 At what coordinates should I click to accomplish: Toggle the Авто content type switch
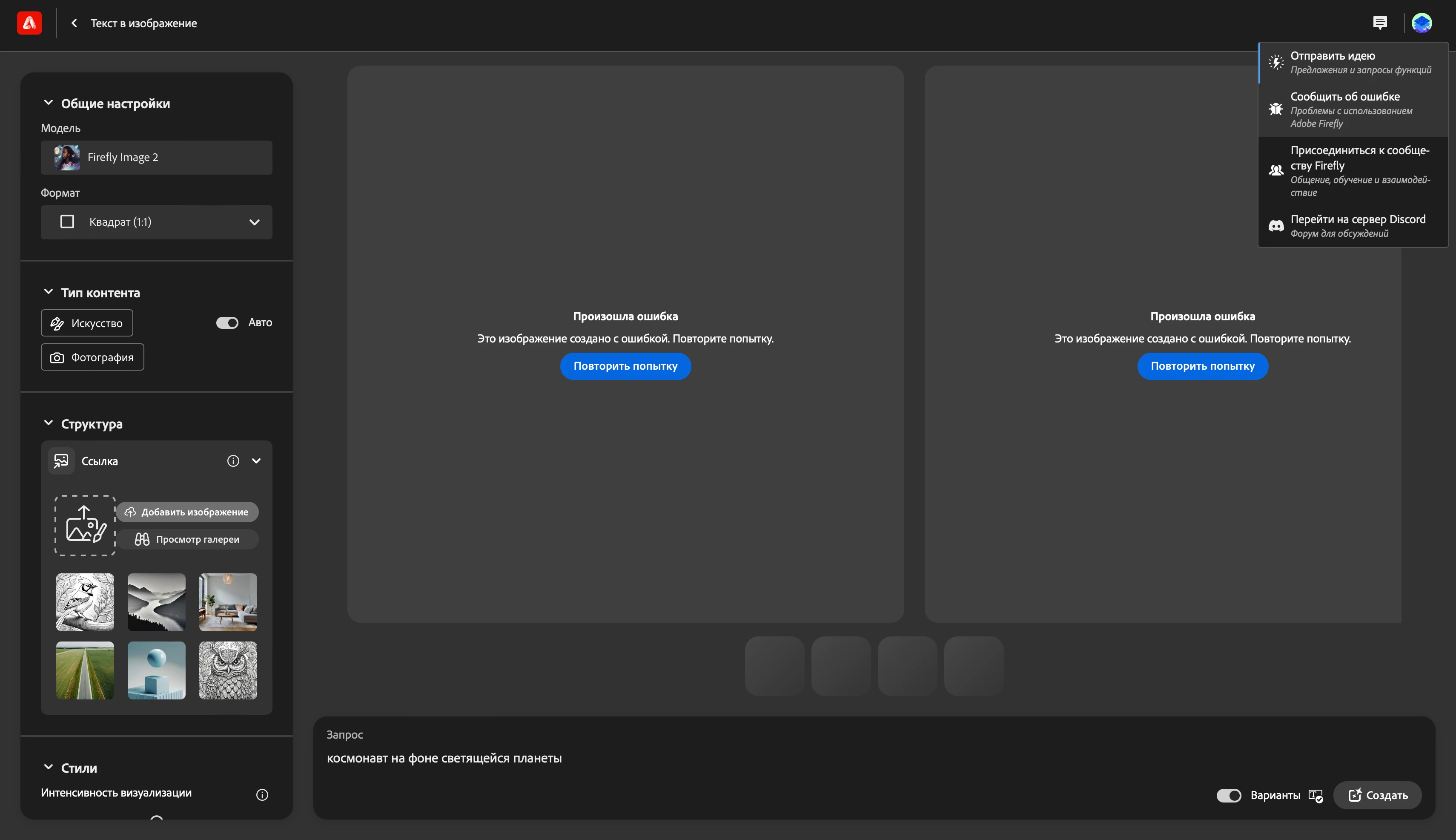(x=227, y=323)
